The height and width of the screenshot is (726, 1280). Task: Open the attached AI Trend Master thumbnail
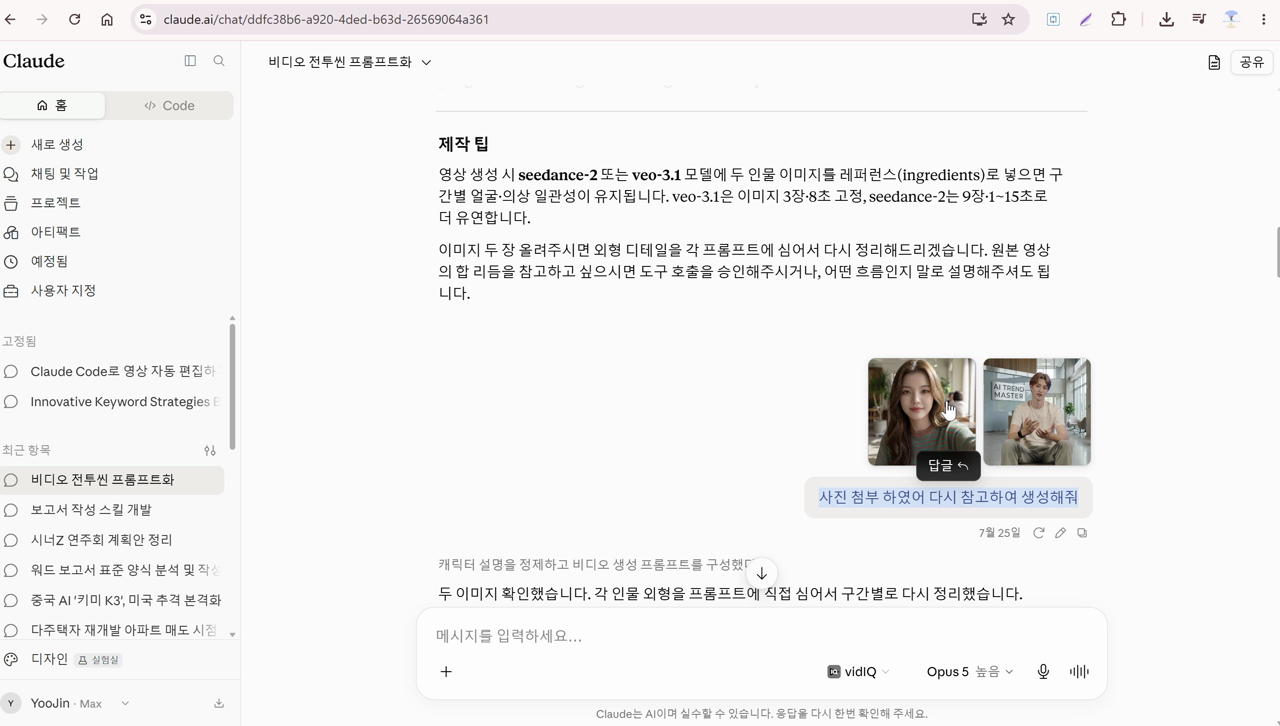click(x=1037, y=412)
